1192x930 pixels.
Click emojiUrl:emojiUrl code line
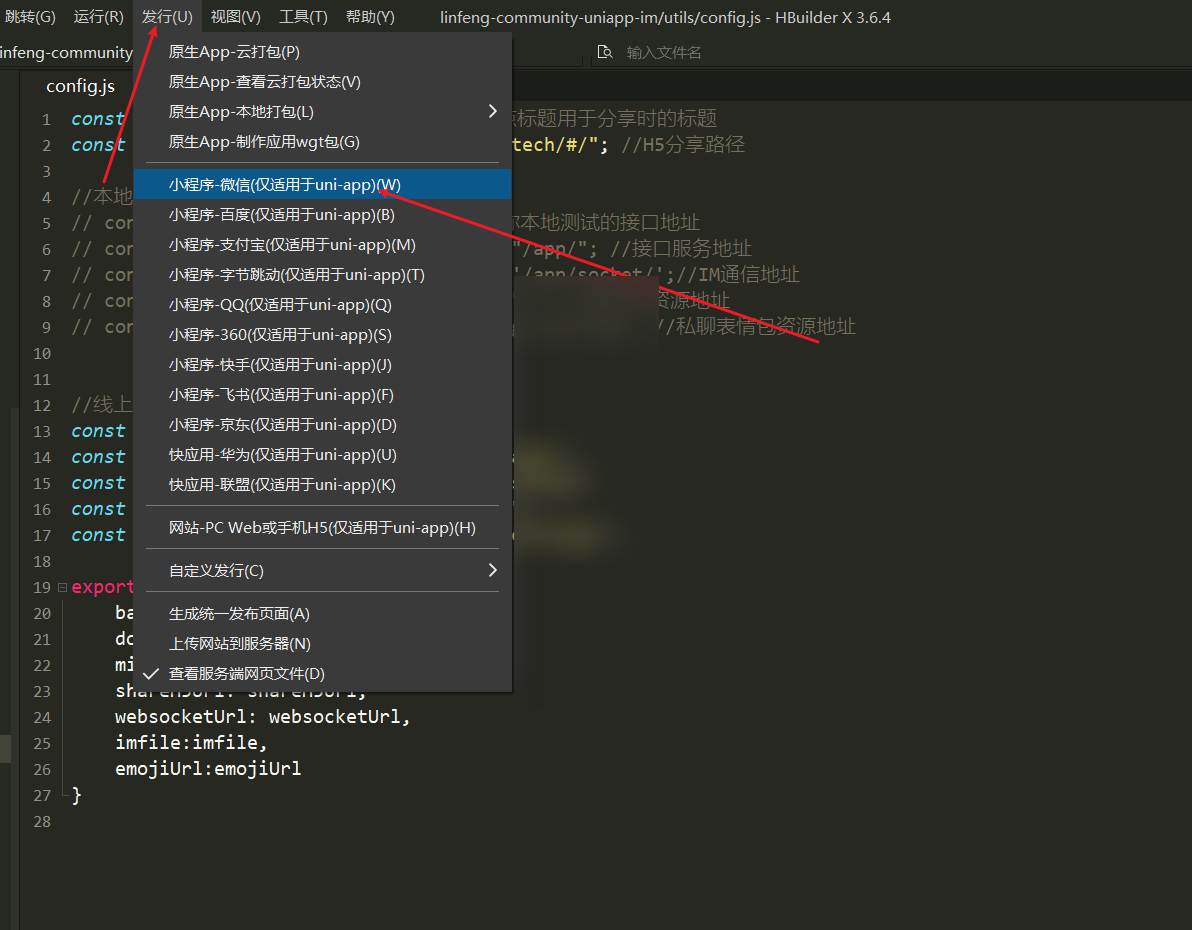[x=208, y=768]
